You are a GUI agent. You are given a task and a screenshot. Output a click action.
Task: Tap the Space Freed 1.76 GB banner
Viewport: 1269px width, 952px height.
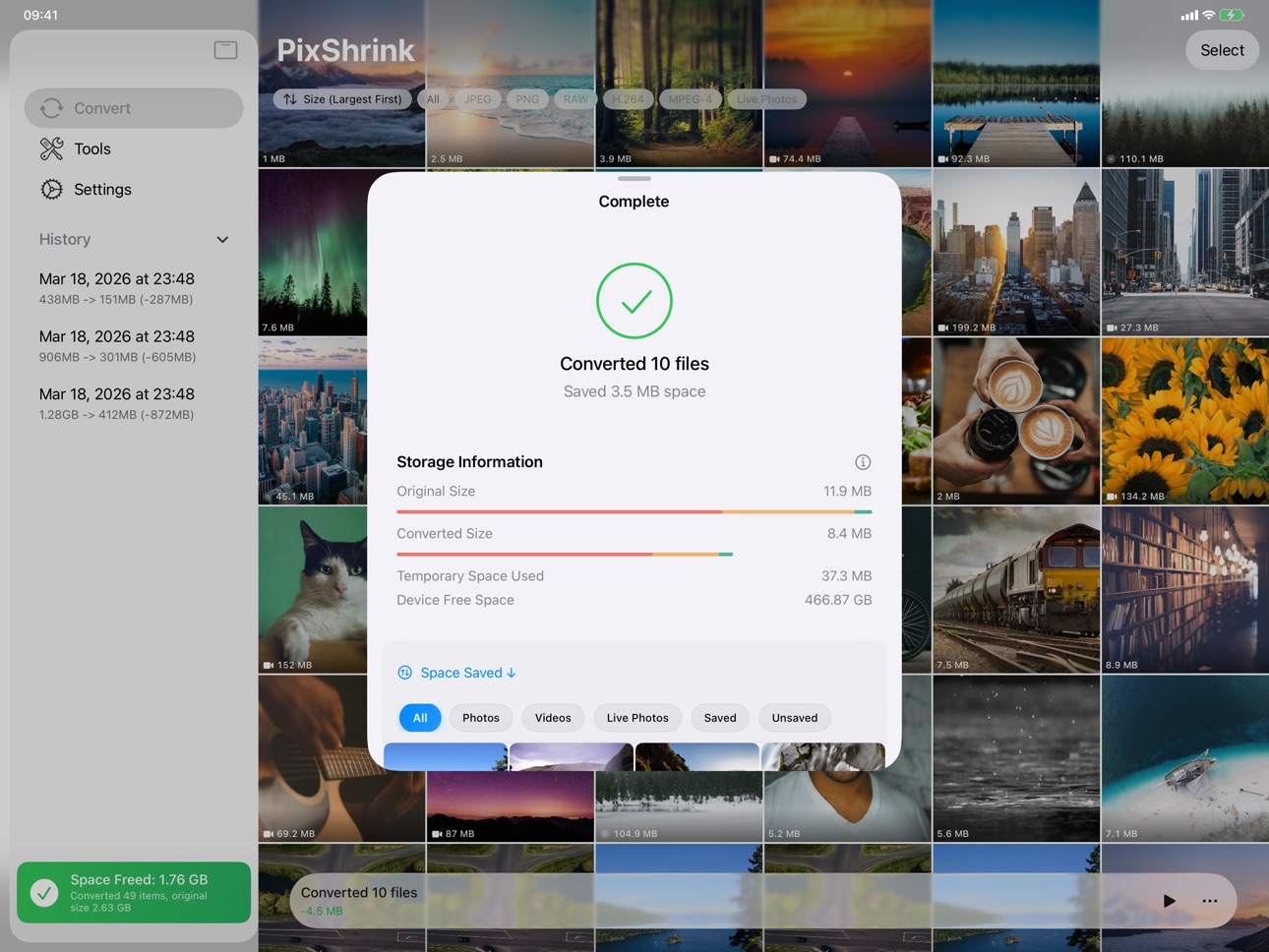coord(134,893)
